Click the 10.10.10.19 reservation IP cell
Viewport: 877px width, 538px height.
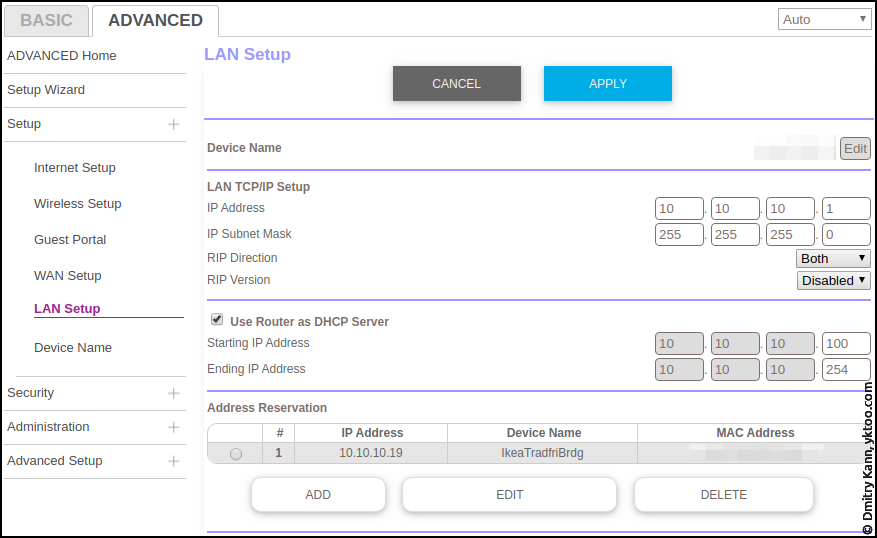371,453
